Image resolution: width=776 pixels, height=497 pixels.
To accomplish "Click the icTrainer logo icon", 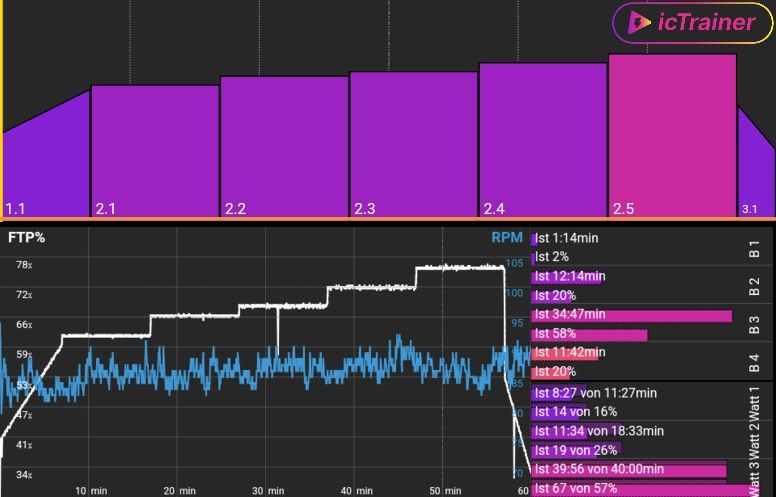I will click(x=636, y=22).
